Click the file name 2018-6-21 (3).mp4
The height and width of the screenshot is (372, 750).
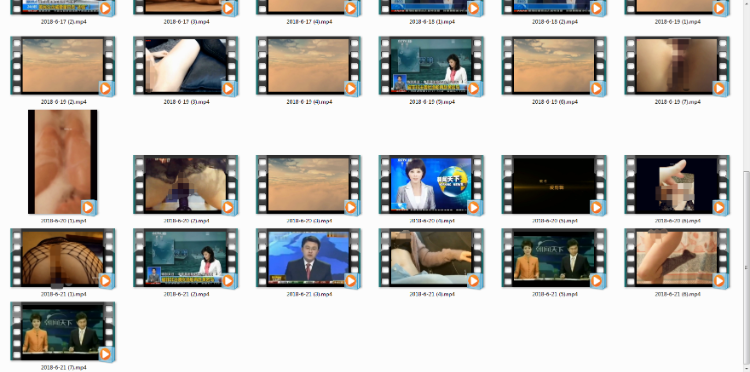(x=309, y=294)
